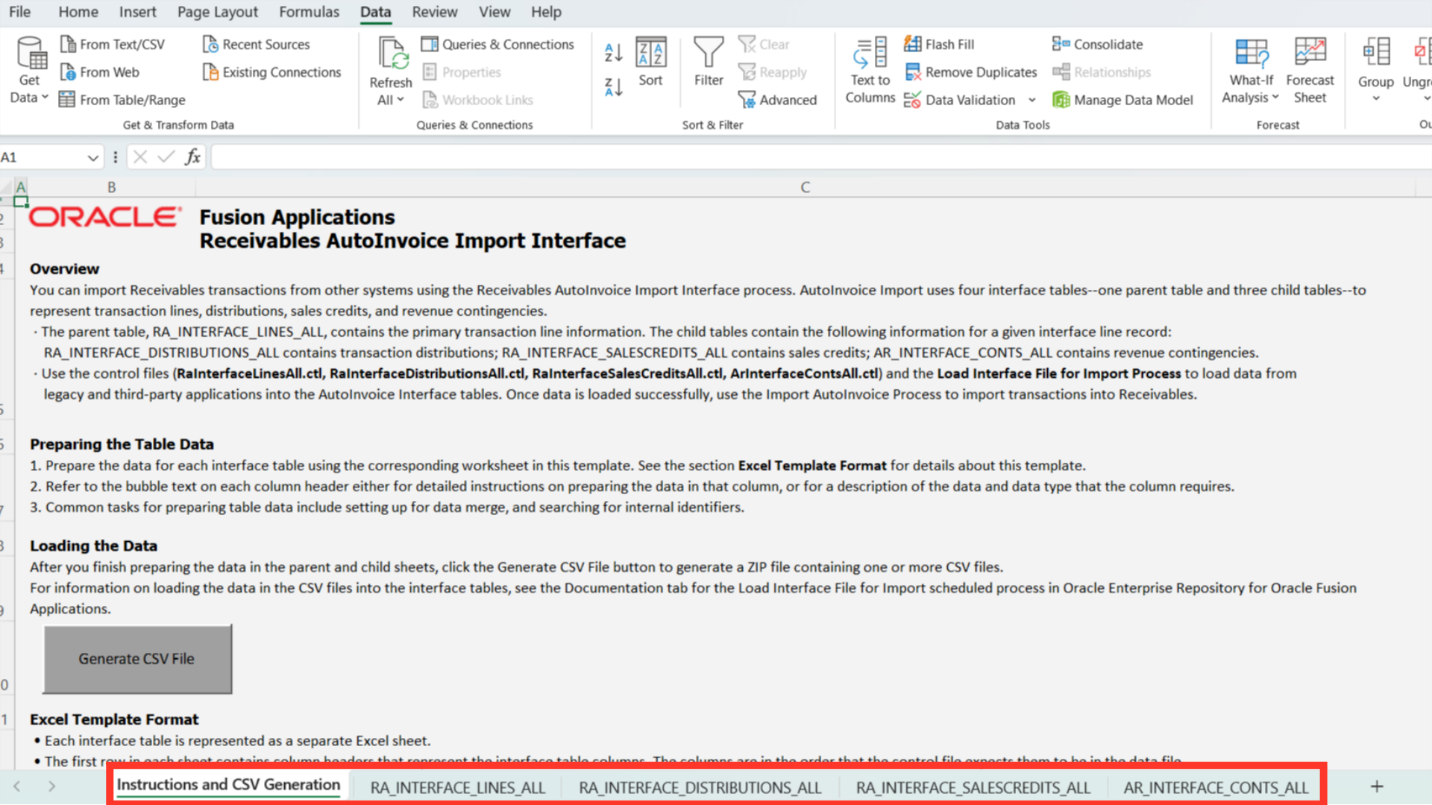Expand the Group dropdown arrow

(1376, 99)
